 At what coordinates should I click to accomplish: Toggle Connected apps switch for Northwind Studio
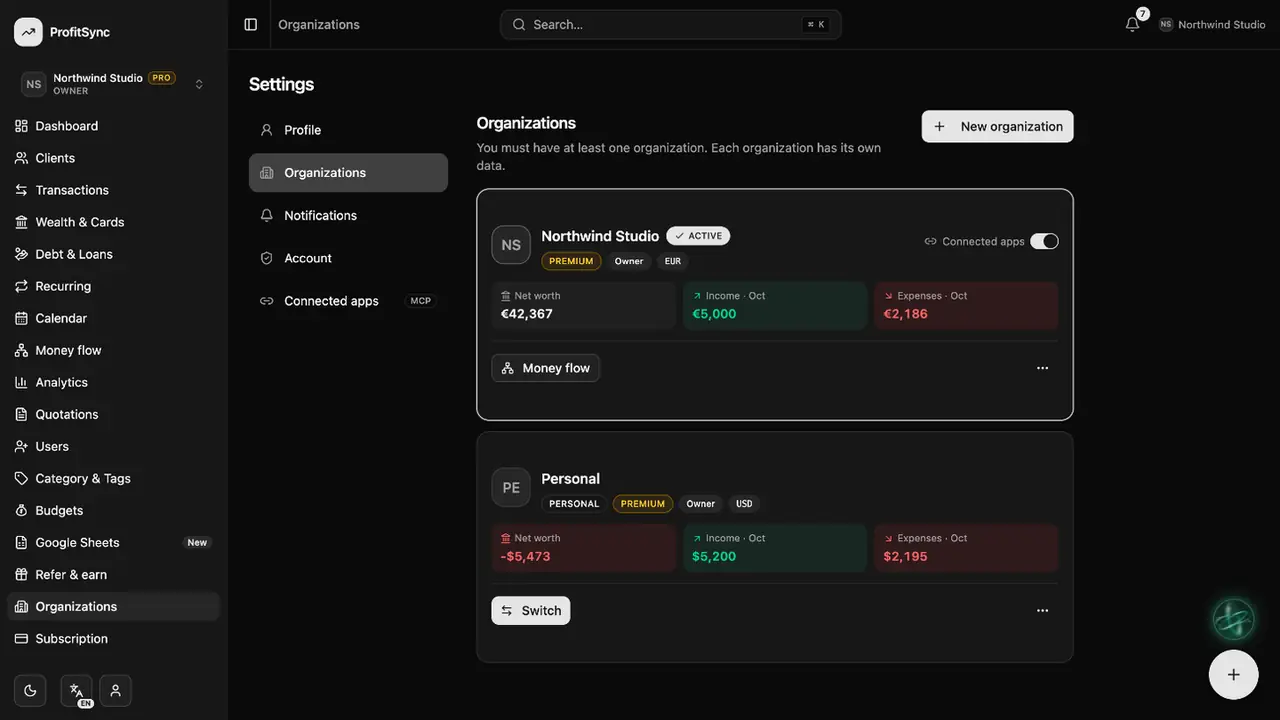[x=1044, y=241]
